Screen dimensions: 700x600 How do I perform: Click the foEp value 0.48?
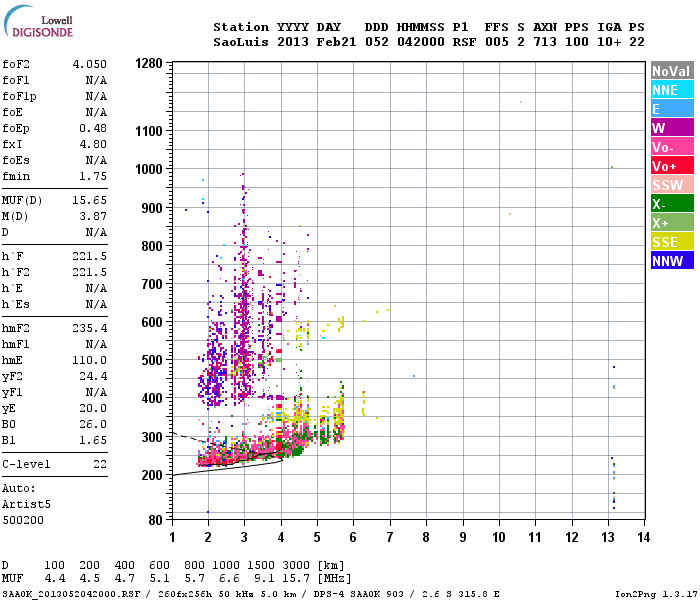click(93, 128)
